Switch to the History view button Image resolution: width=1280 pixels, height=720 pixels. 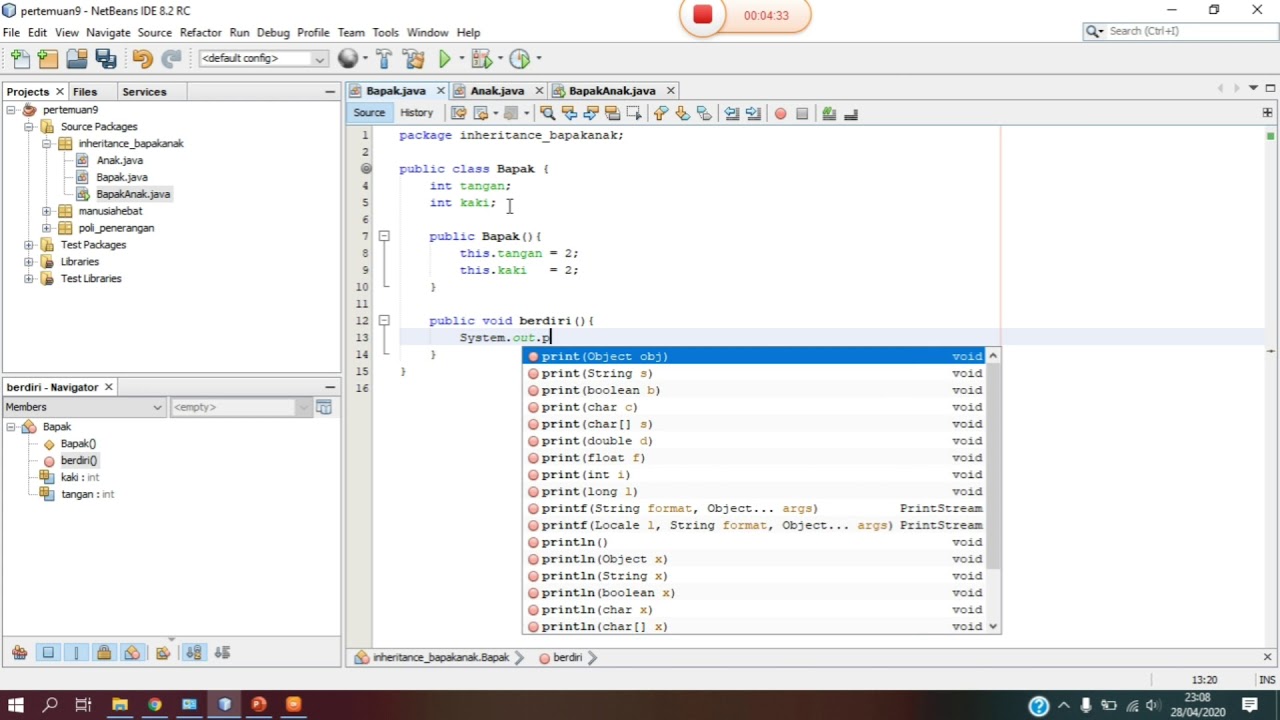tap(416, 113)
